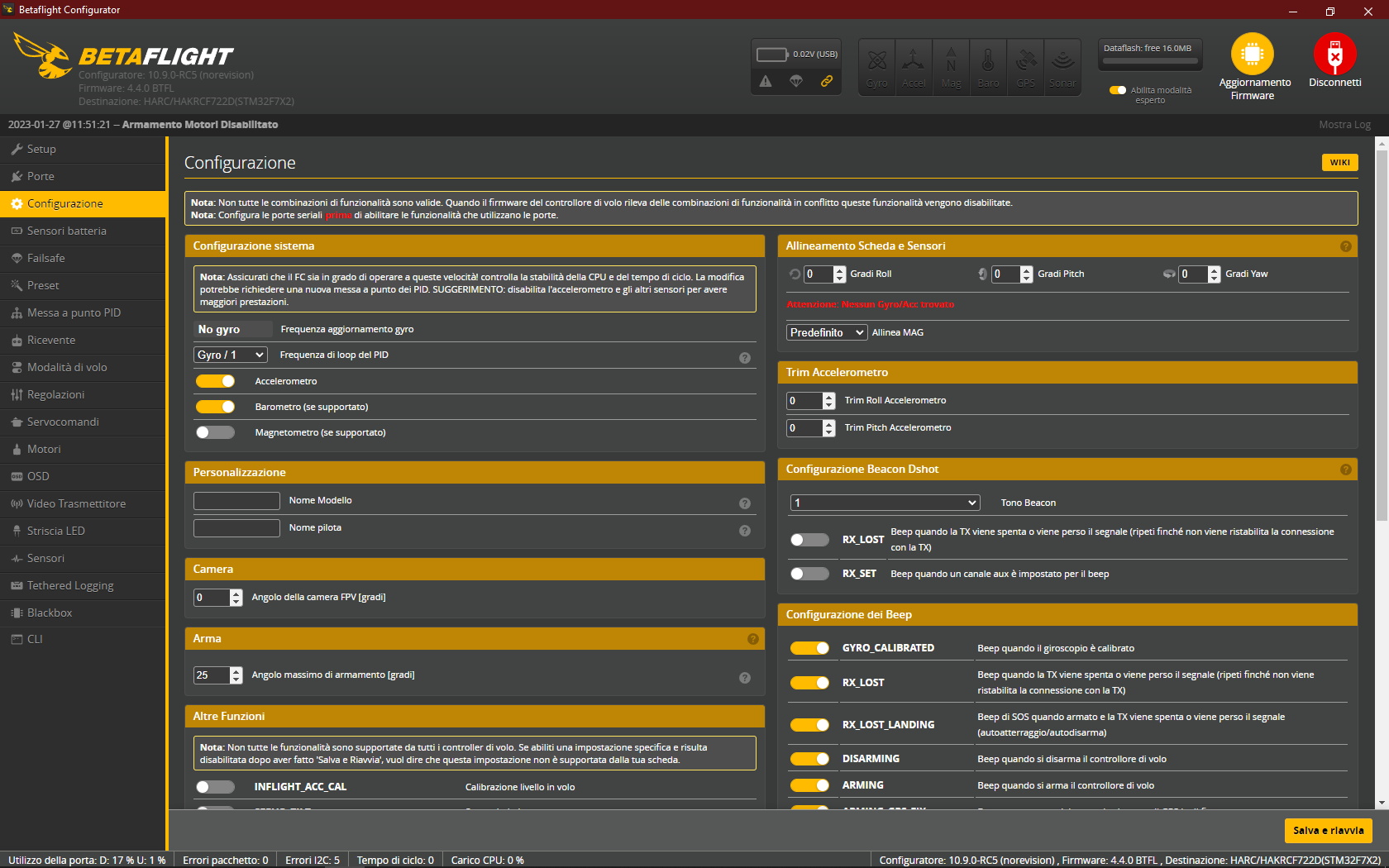Click Trim Roll Accelerometro stepper arrows

pyautogui.click(x=829, y=401)
